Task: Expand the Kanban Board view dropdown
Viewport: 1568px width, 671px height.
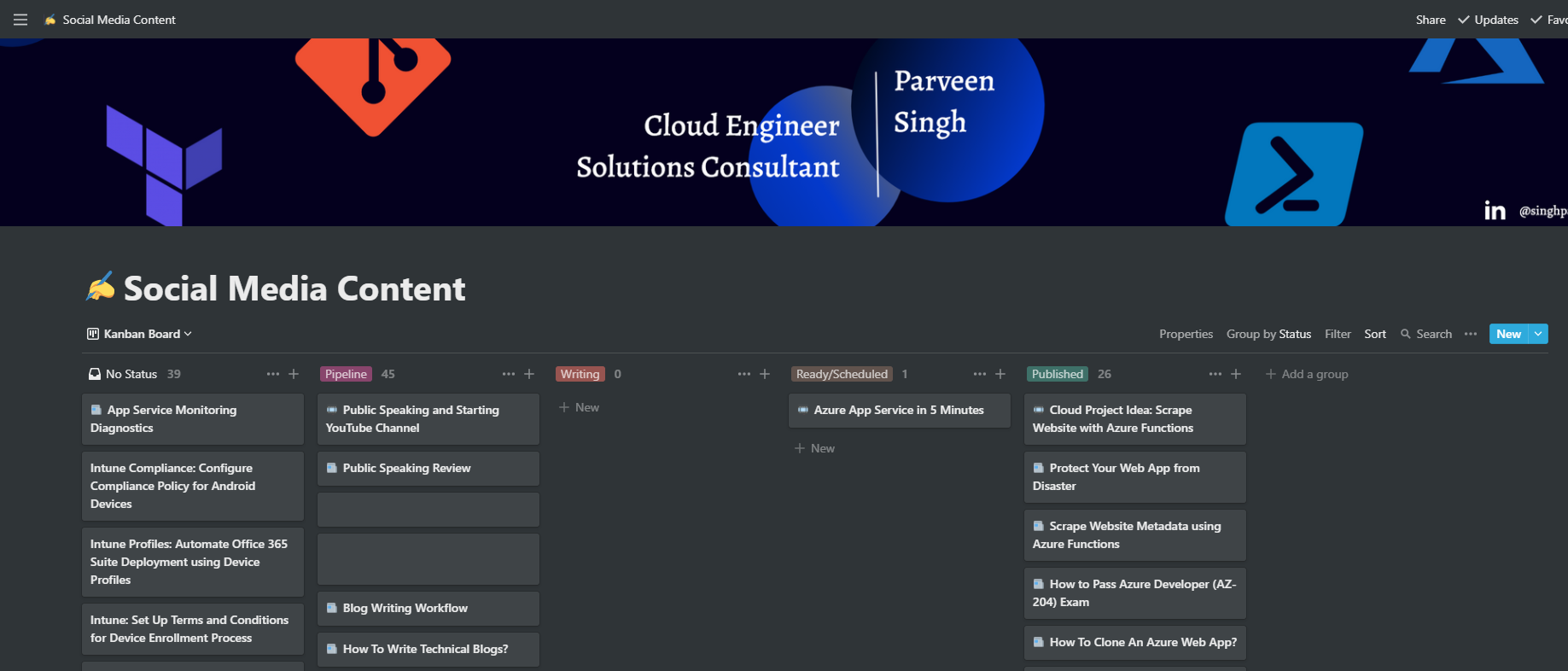Action: (x=188, y=334)
